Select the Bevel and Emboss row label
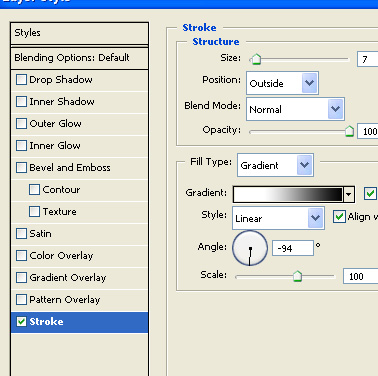 [x=70, y=168]
